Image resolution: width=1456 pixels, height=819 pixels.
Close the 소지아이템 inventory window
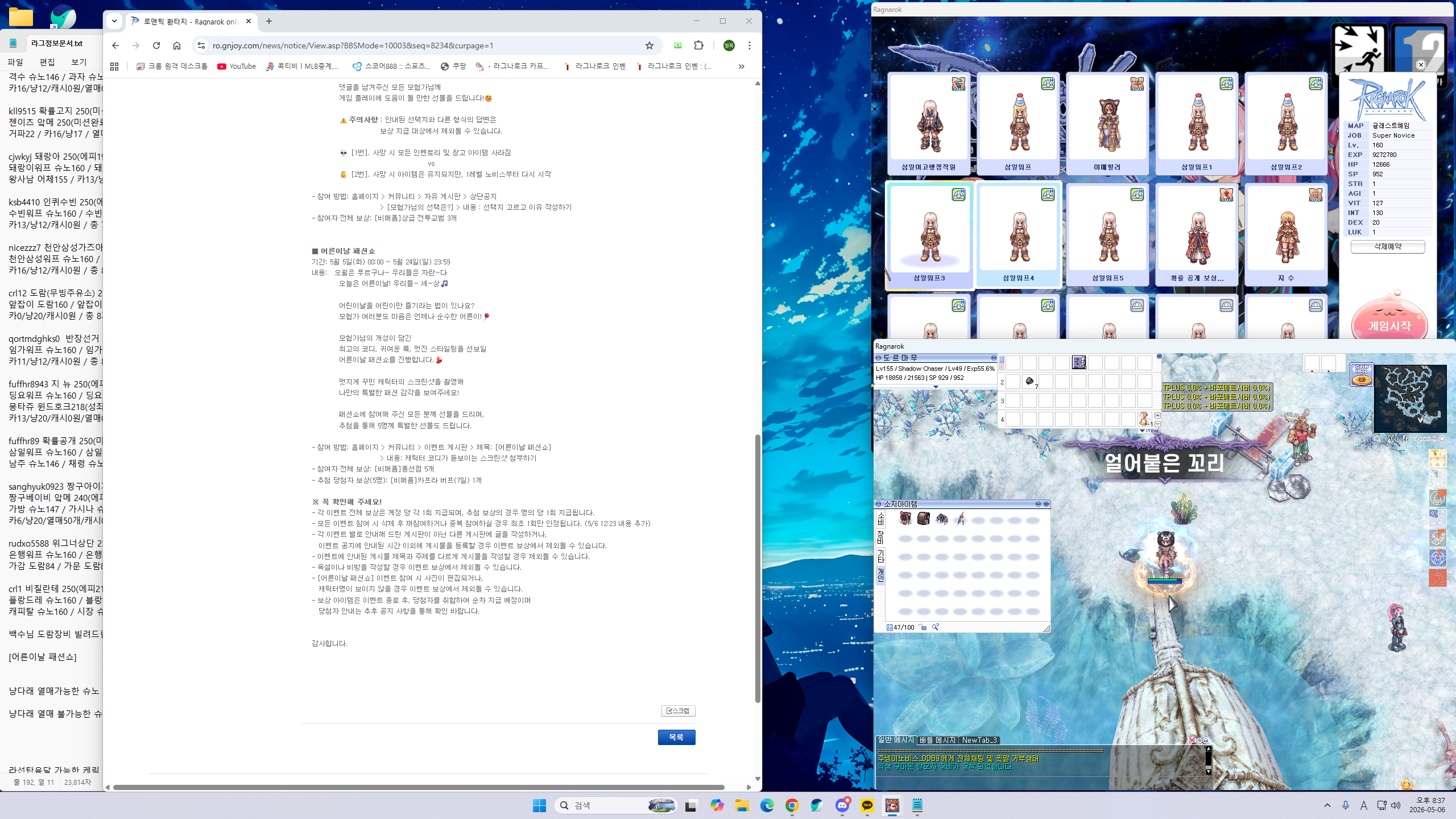click(1046, 504)
